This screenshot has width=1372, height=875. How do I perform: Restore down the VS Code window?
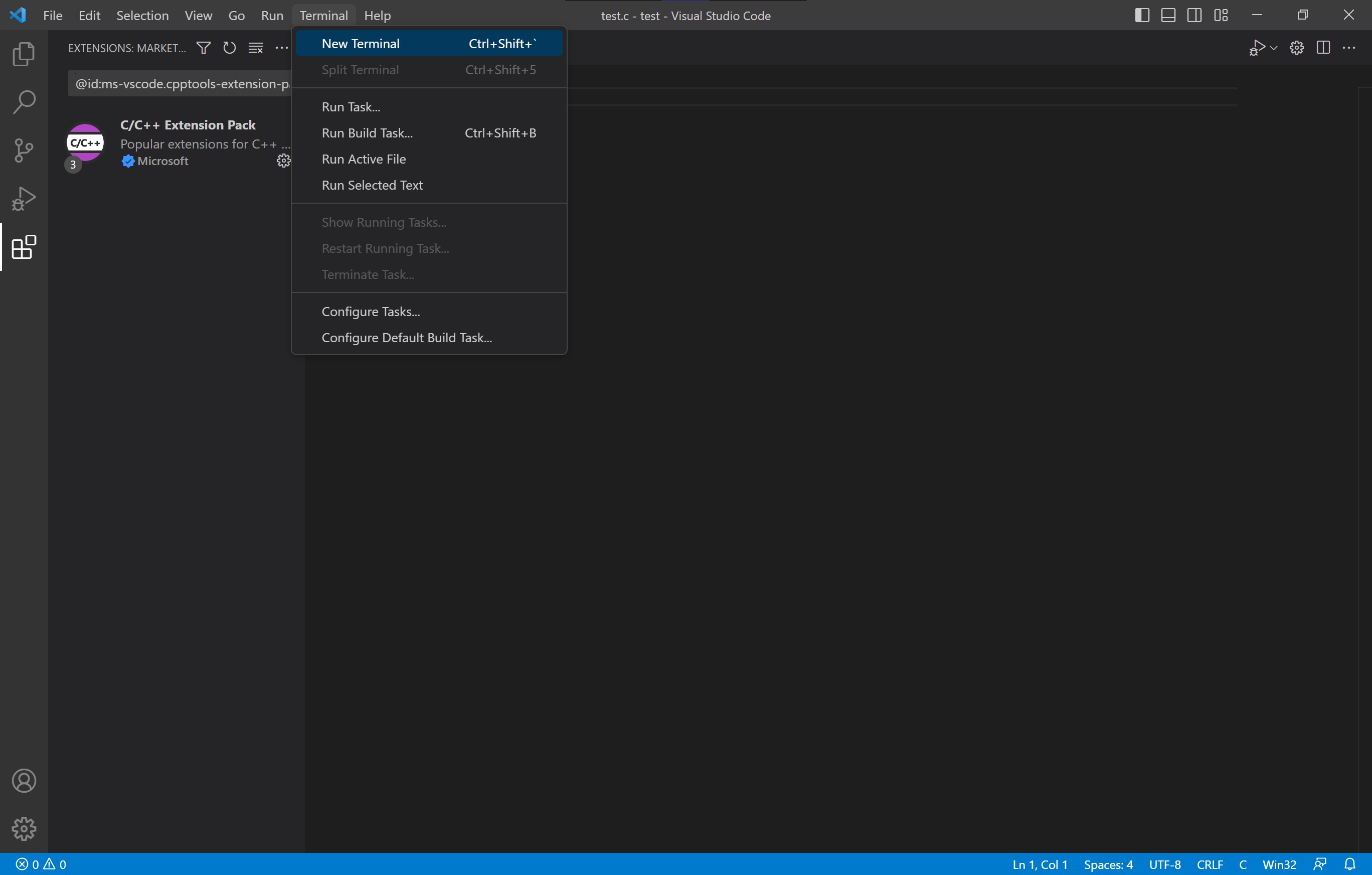tap(1302, 15)
